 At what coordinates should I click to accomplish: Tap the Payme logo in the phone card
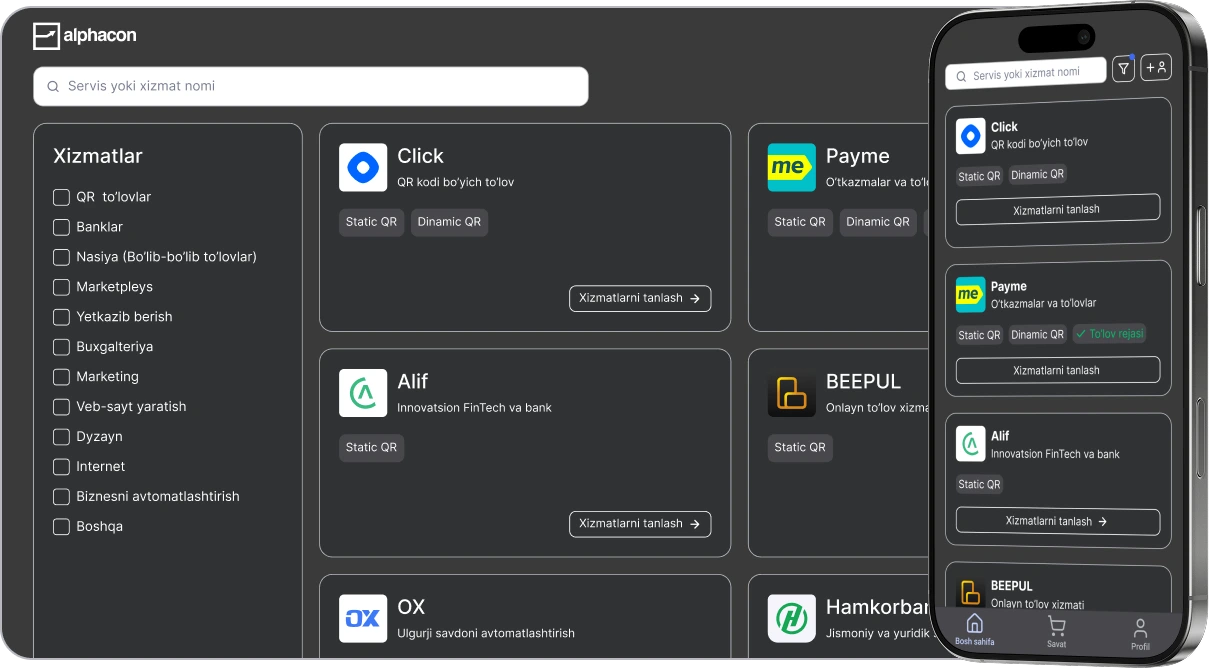(970, 295)
